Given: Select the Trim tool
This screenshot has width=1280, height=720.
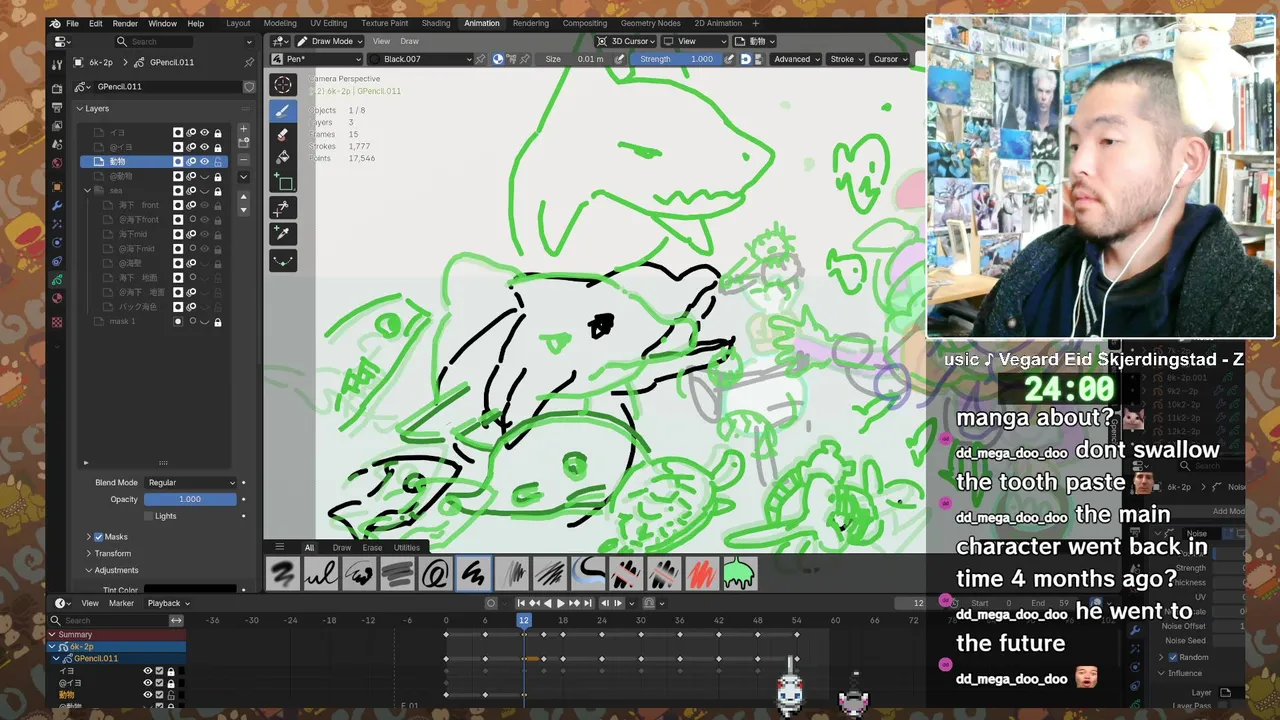Looking at the screenshot, I should pyautogui.click(x=283, y=208).
